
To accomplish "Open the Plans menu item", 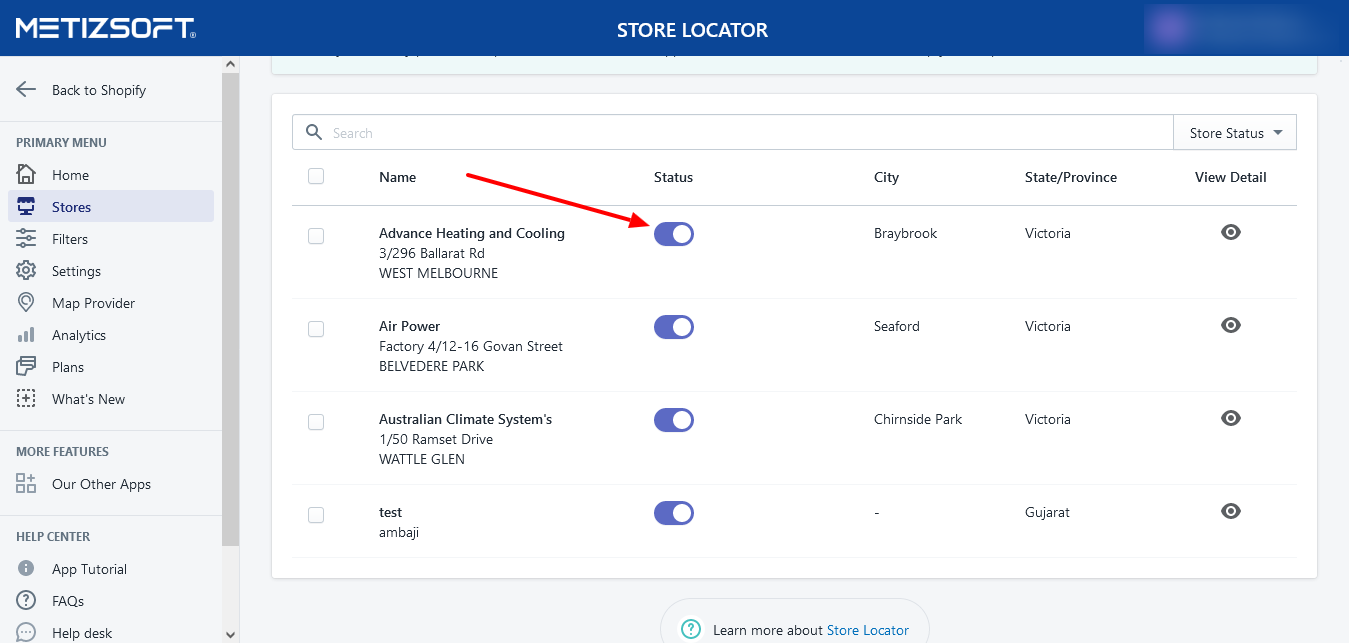I will click(x=68, y=367).
